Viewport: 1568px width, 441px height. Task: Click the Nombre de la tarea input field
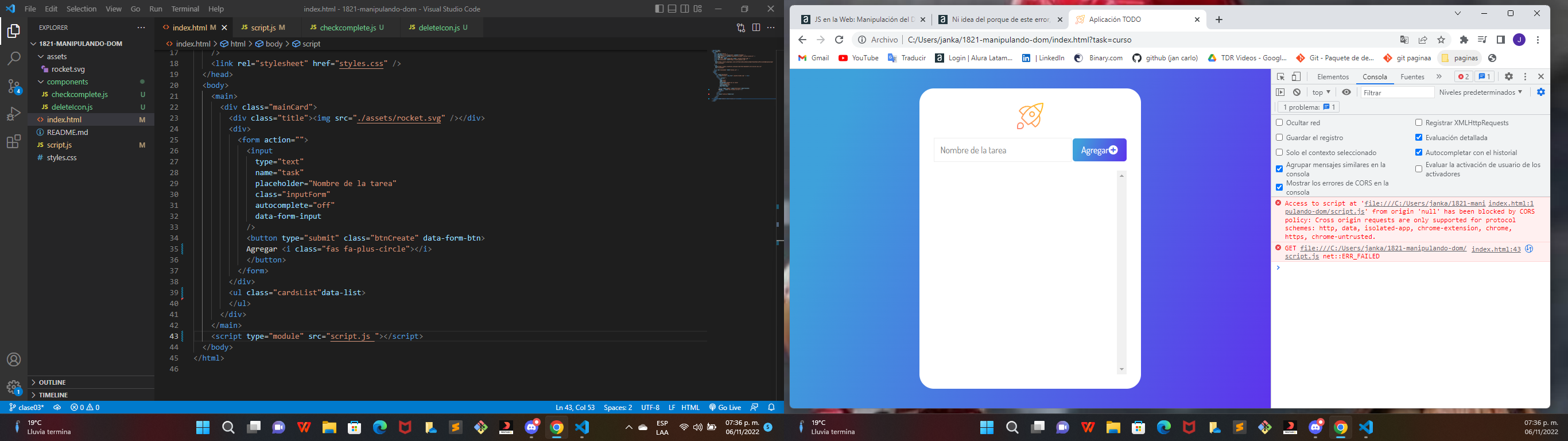pos(1002,150)
